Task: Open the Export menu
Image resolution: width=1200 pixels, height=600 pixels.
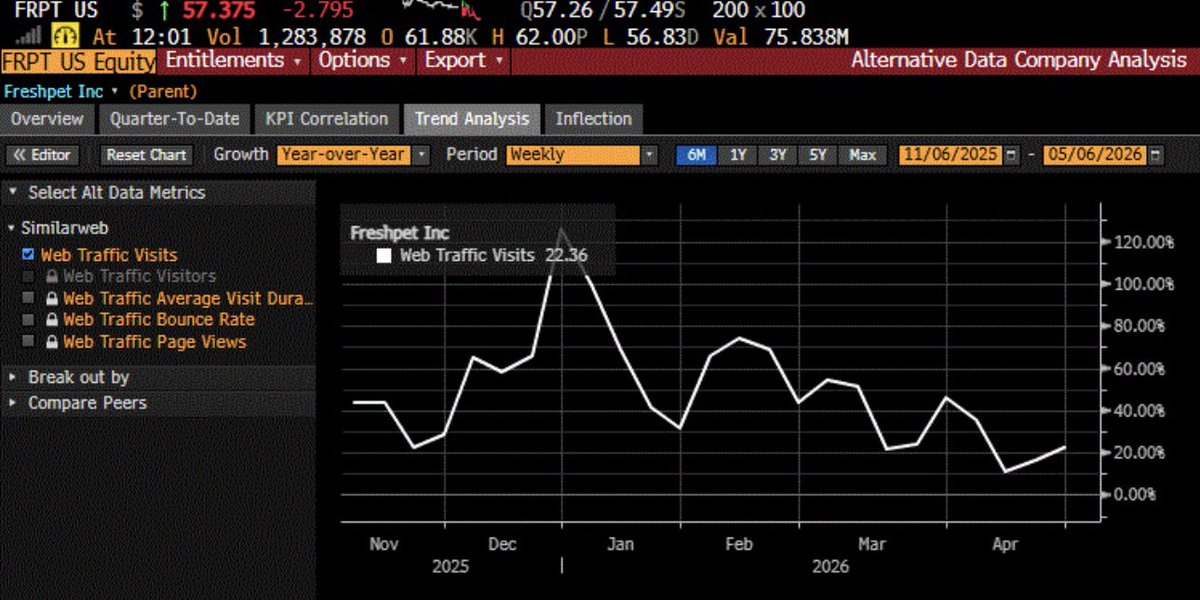Action: click(x=462, y=60)
